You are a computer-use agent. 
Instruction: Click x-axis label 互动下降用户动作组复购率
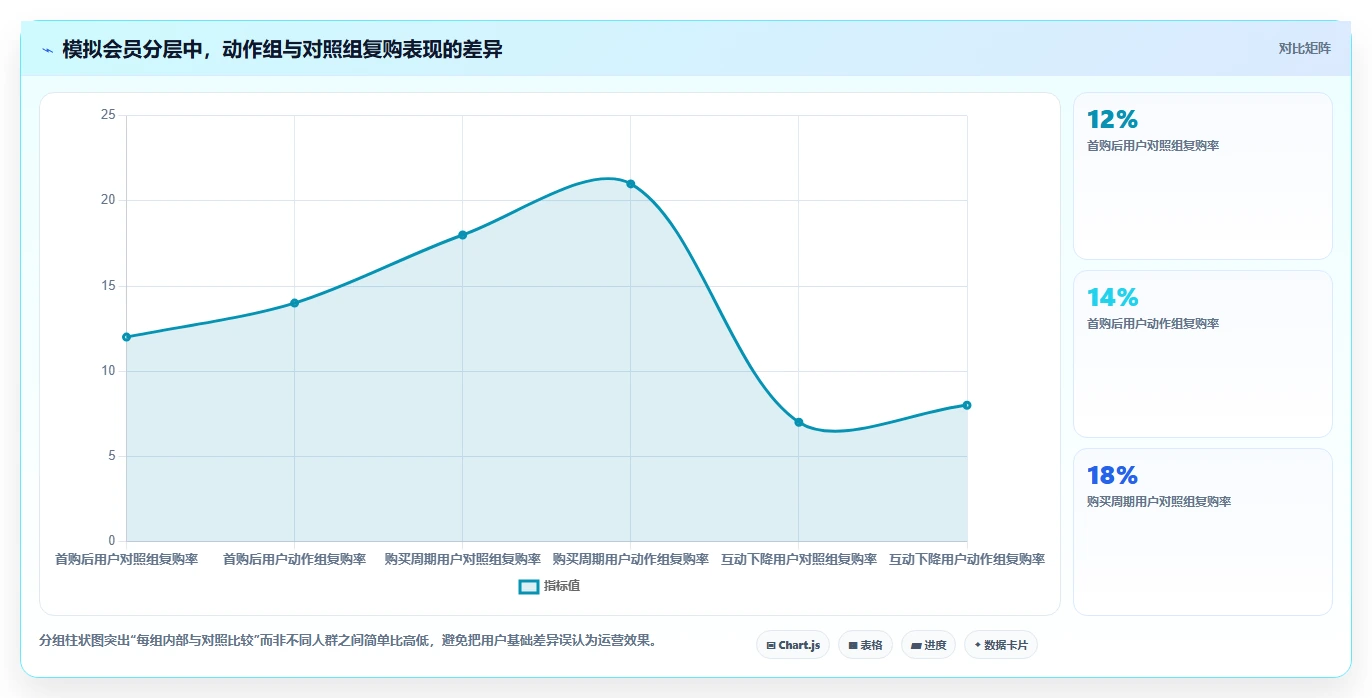(966, 559)
